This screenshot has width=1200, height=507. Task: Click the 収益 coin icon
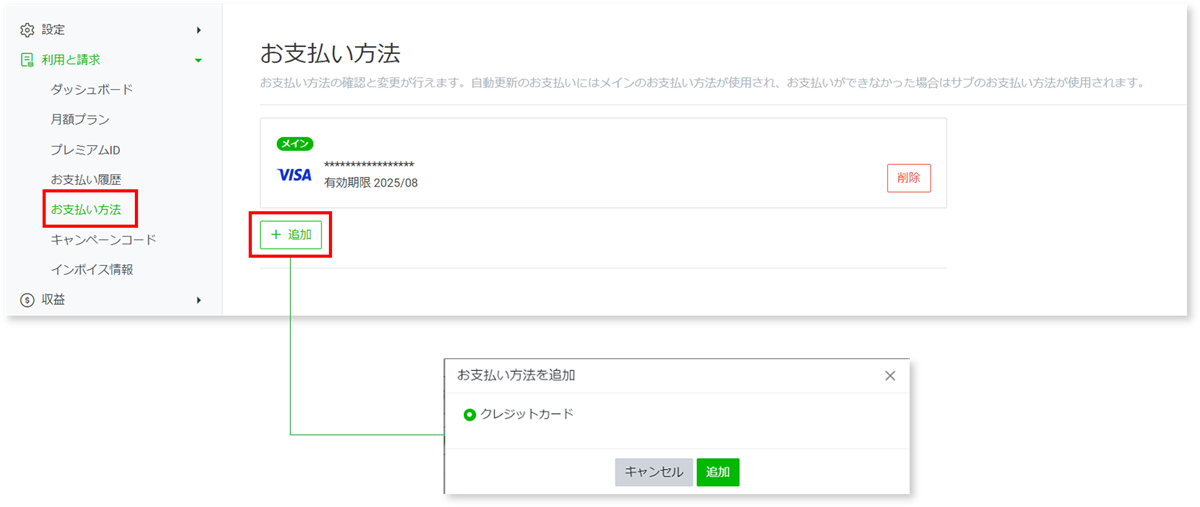click(x=27, y=299)
